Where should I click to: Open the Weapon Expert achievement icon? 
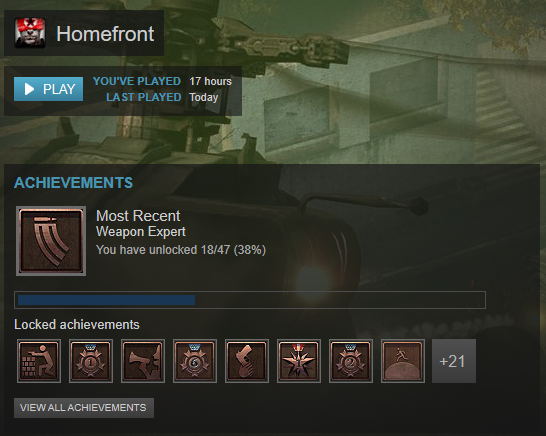[x=51, y=241]
